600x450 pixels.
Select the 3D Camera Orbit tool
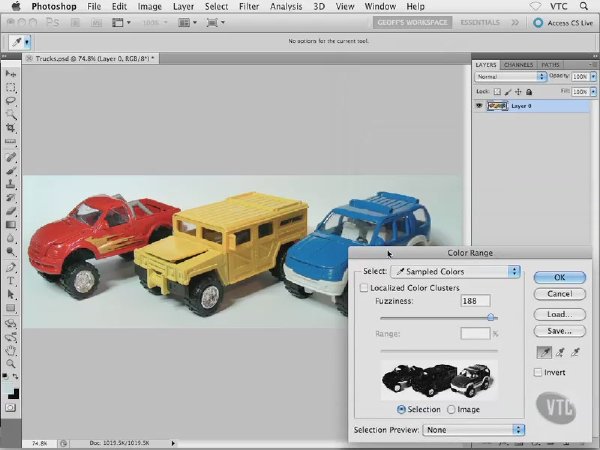[11, 337]
